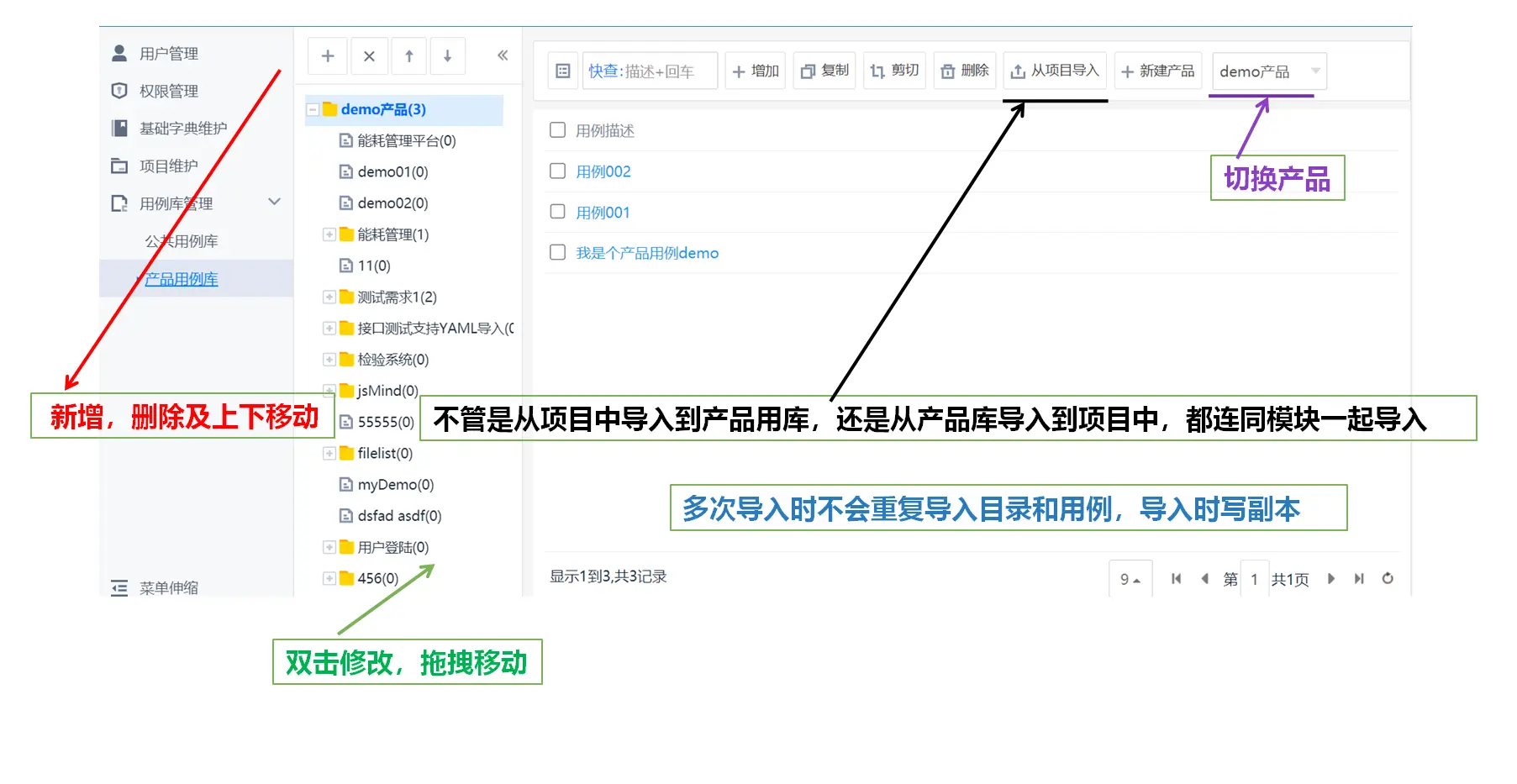
Task: Open the 我是个产品用例demo link
Action: point(647,253)
